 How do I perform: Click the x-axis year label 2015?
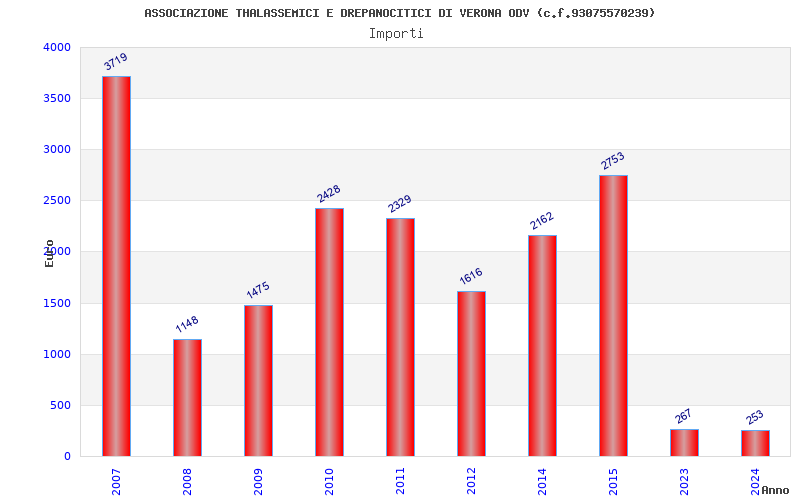(613, 482)
